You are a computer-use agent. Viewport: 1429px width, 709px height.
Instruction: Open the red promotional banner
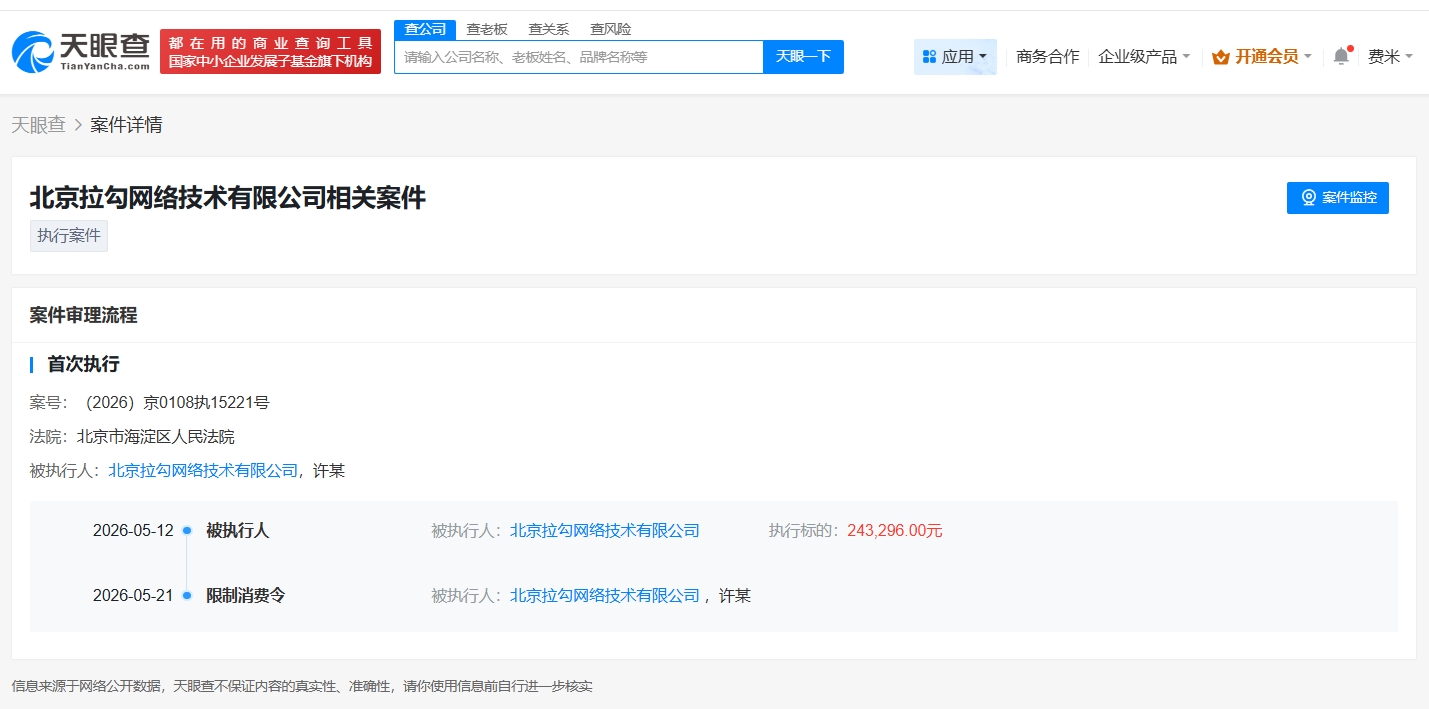(x=270, y=52)
